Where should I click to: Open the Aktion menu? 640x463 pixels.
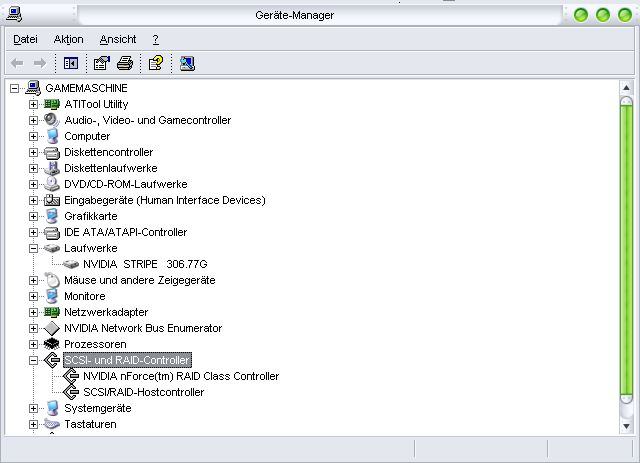click(x=69, y=40)
